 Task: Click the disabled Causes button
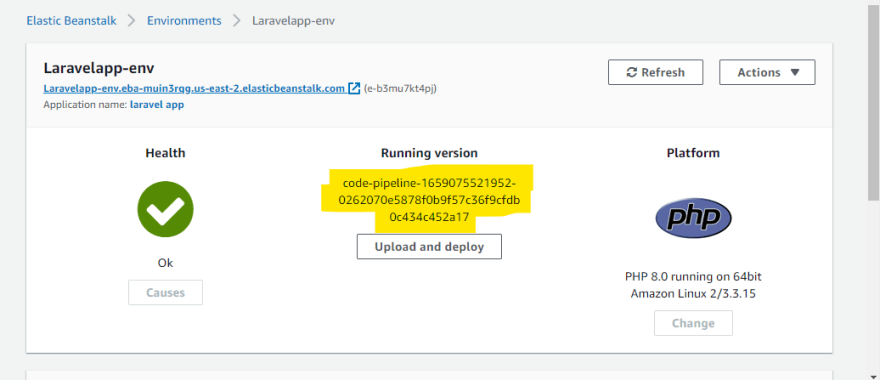(x=166, y=292)
